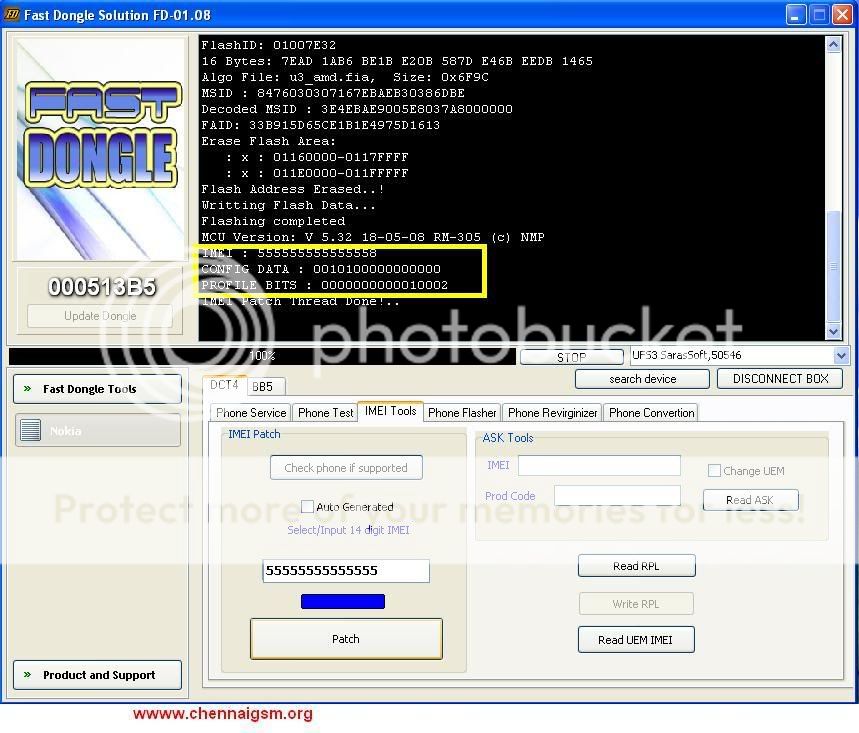This screenshot has width=859, height=733.
Task: Click the Select/Input 14 digit IMEI label
Action: [348, 530]
